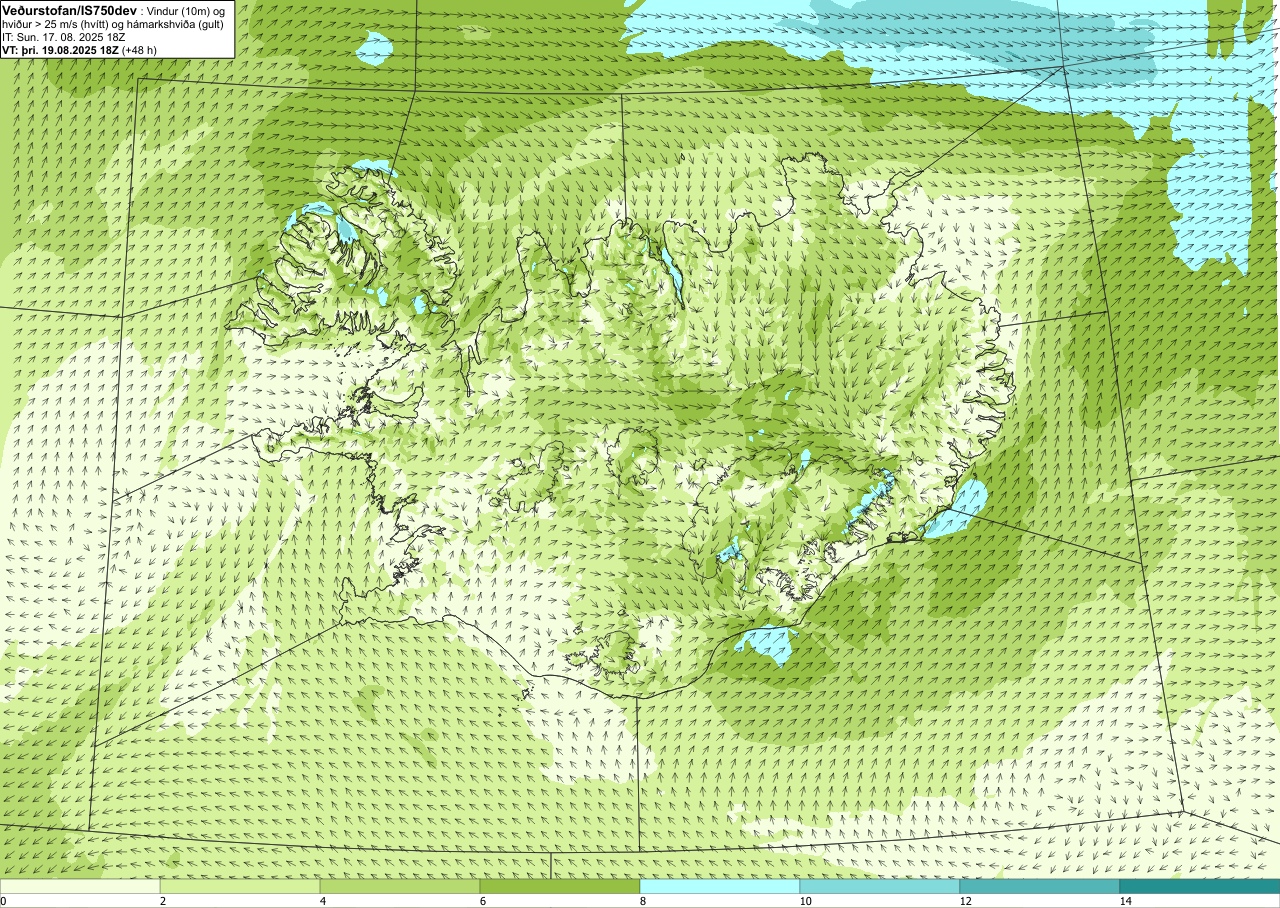Click the legend scale label '8'
This screenshot has width=1280, height=908.
pyautogui.click(x=643, y=901)
